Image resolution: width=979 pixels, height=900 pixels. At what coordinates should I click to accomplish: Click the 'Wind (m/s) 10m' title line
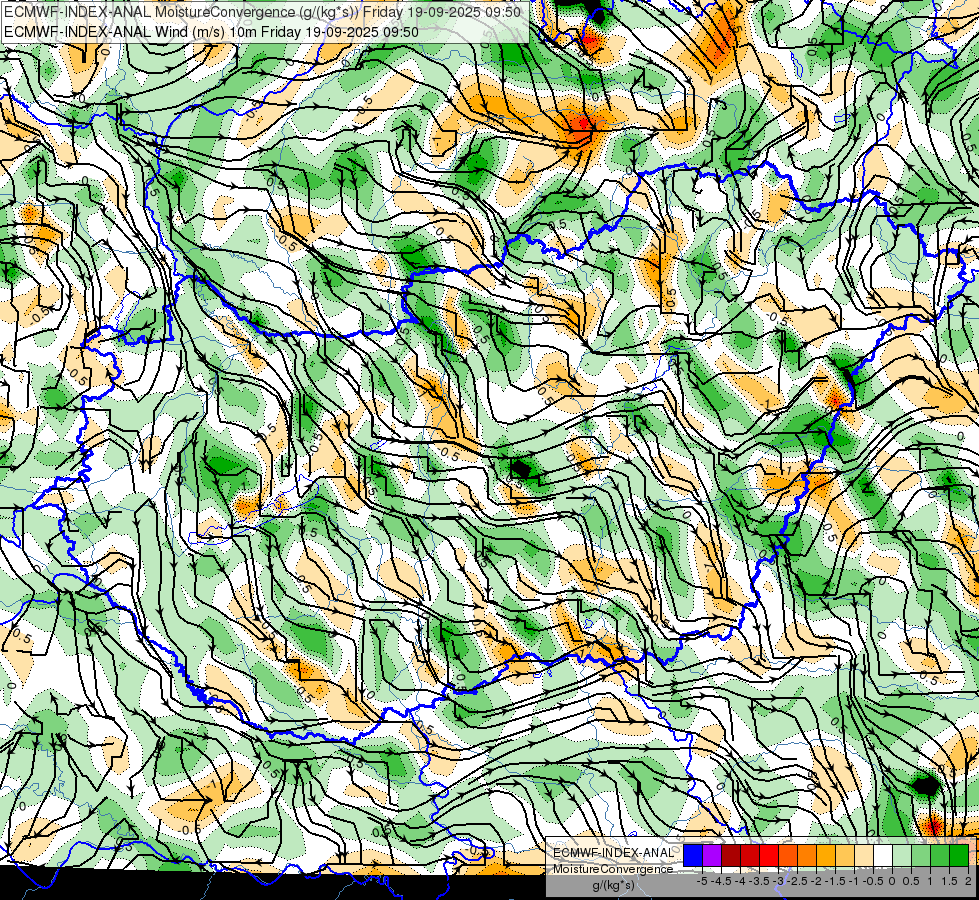(212, 32)
